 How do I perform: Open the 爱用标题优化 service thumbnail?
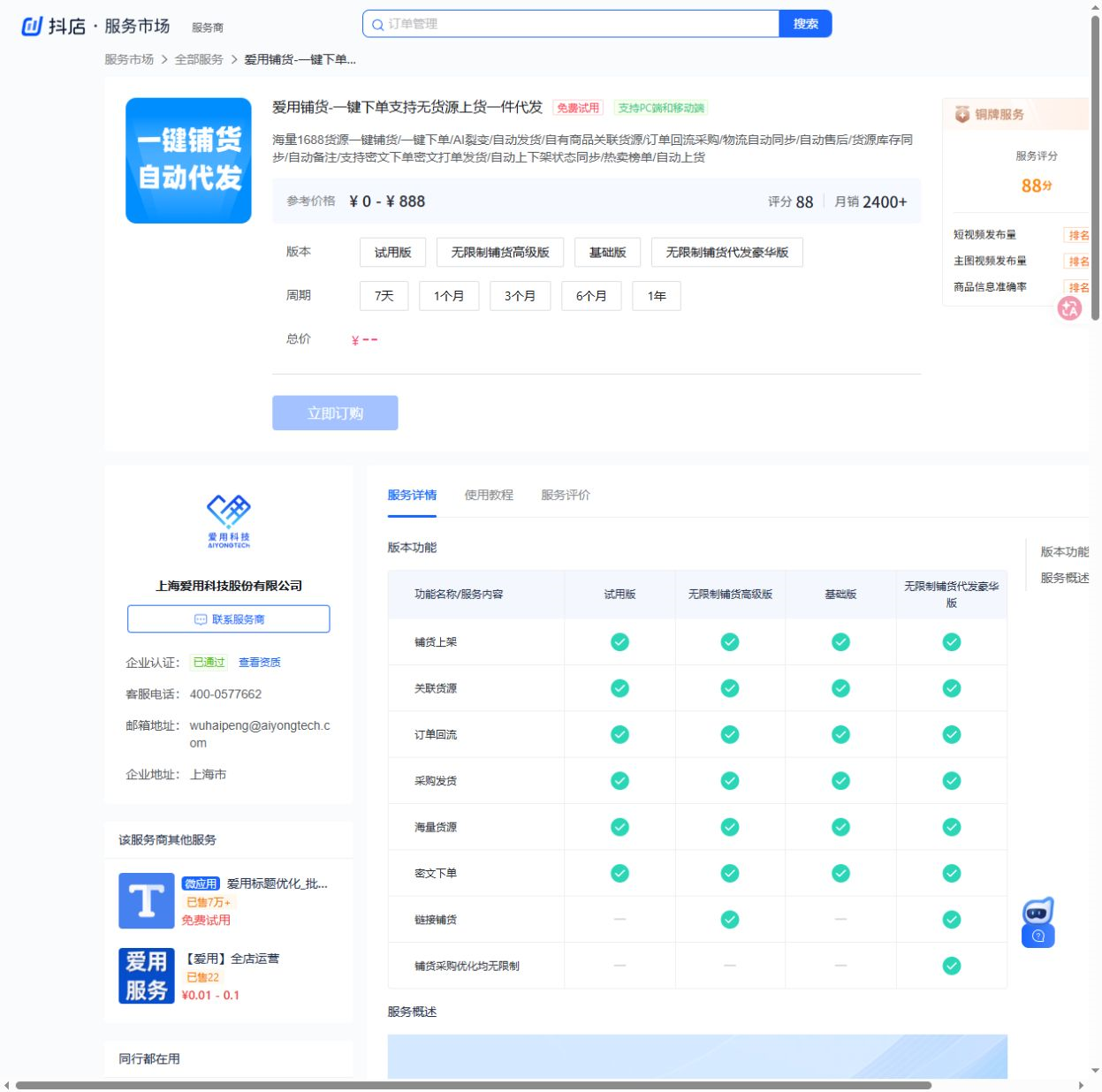pyautogui.click(x=147, y=901)
